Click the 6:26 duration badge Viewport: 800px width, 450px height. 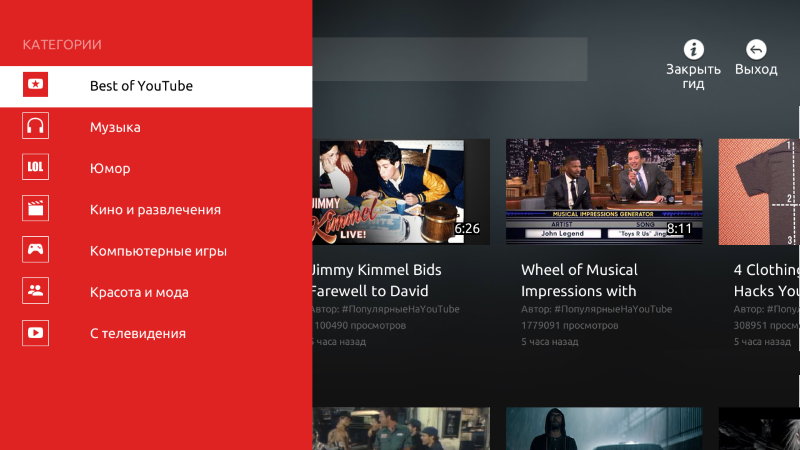[x=467, y=229]
